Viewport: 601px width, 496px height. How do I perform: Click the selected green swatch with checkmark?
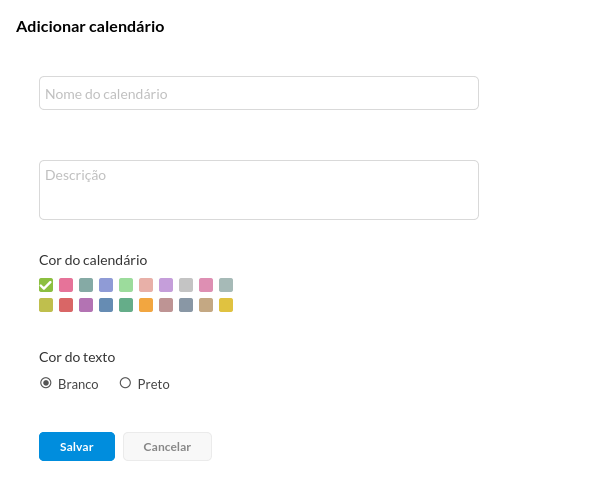[46, 285]
